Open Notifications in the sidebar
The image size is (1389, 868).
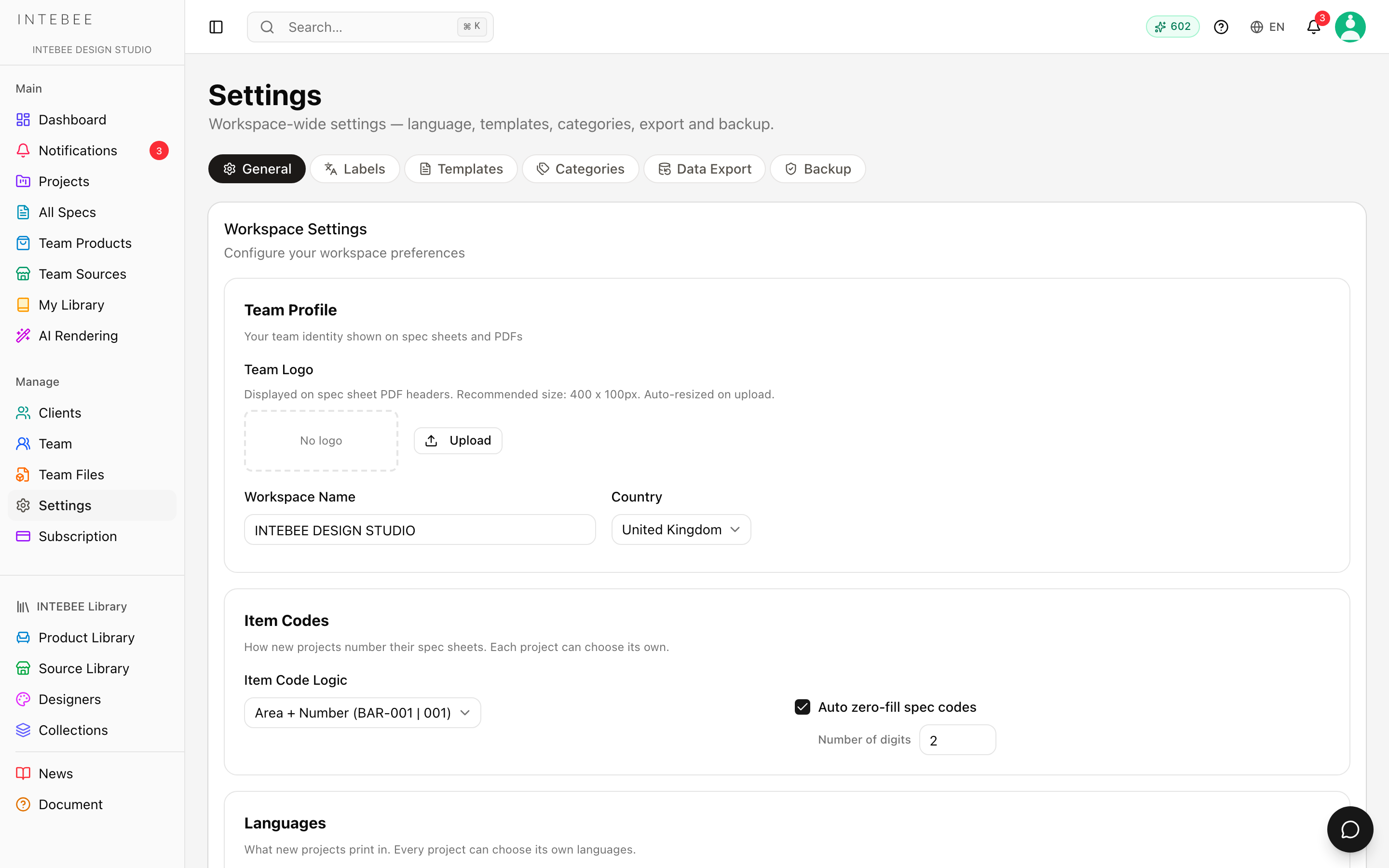92,150
